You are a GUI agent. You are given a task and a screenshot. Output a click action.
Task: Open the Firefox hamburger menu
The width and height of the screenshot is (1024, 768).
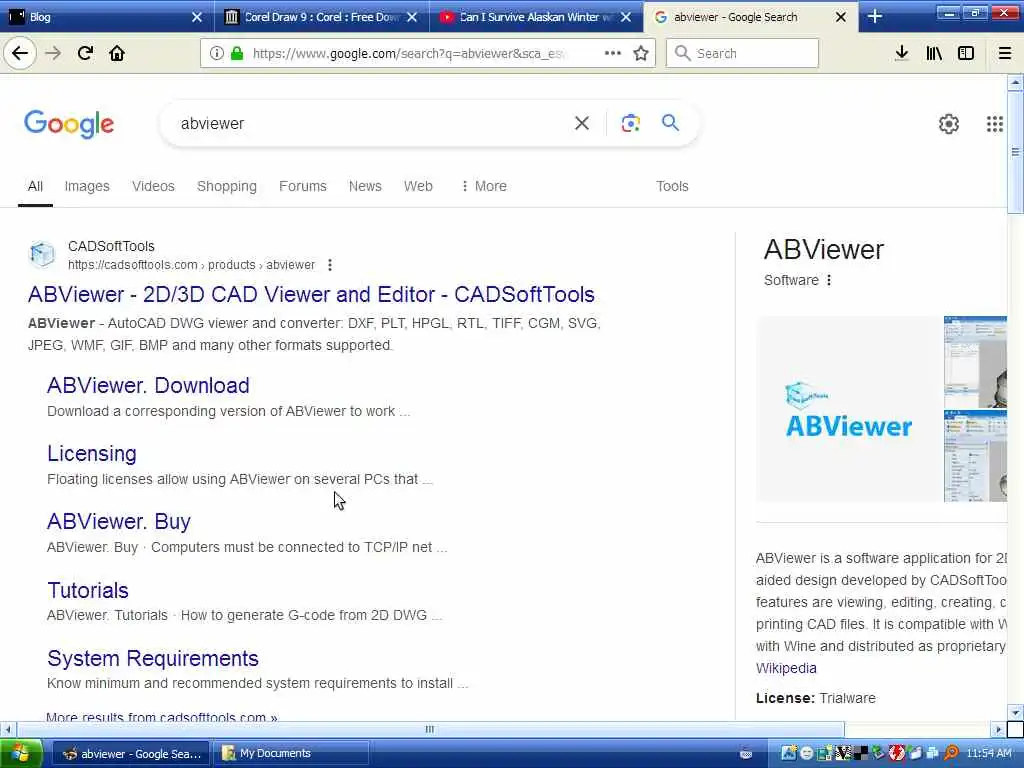[x=1005, y=53]
